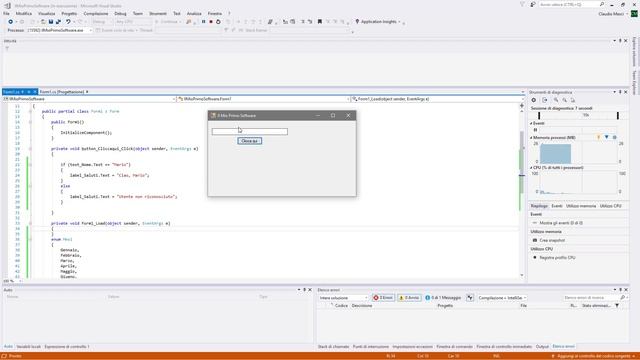Click the red Stop debugging icon

[x=211, y=22]
